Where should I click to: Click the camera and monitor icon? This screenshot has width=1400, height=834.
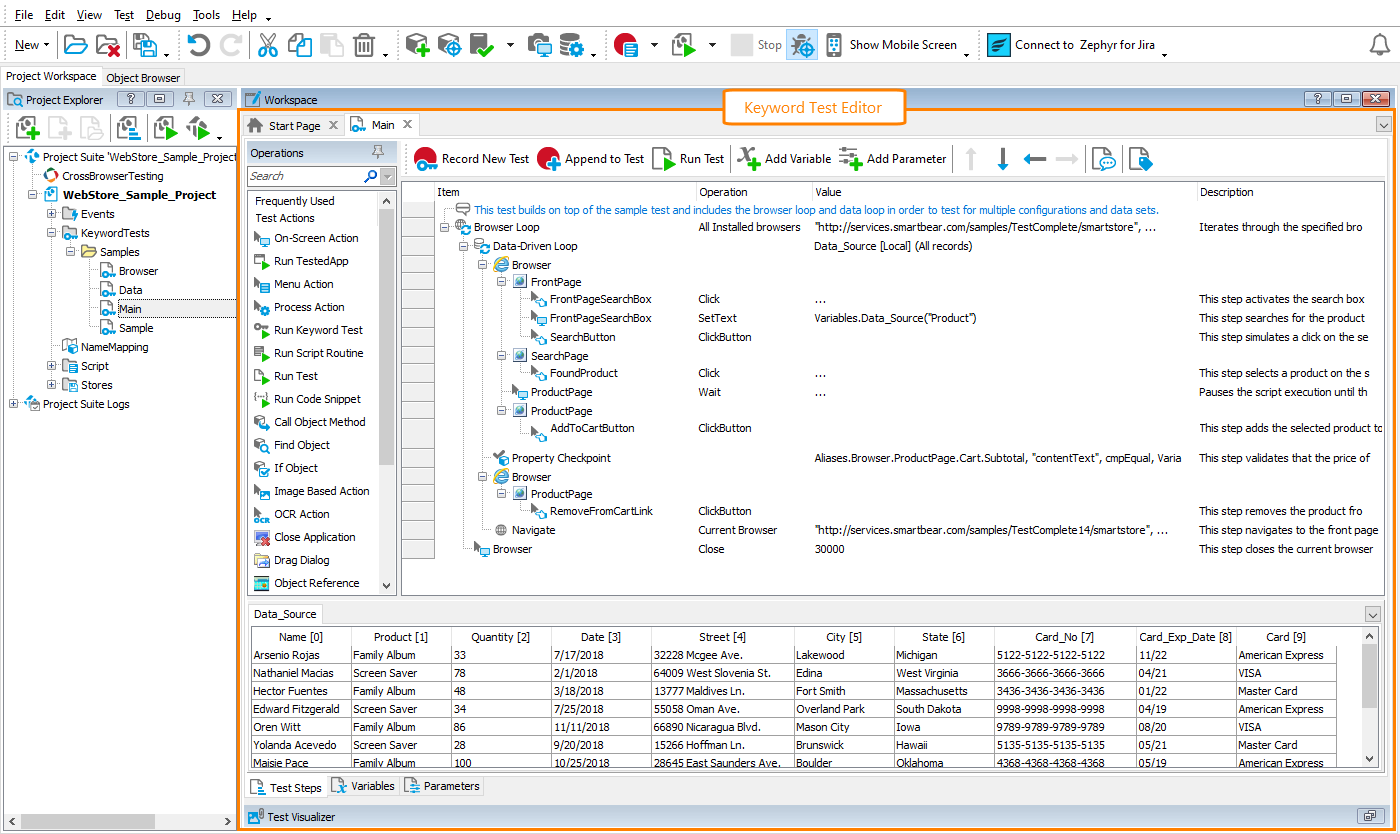coord(540,45)
